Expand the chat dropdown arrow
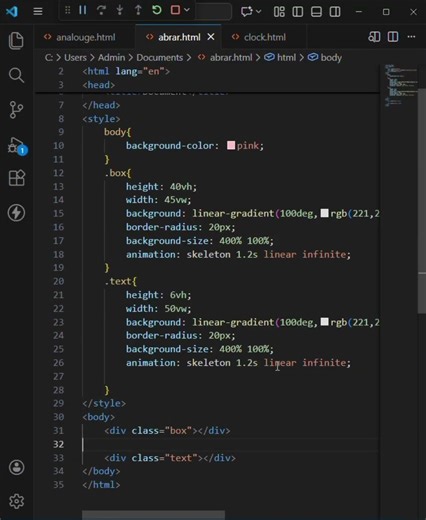Screen dimensions: 426x520 tap(258, 12)
